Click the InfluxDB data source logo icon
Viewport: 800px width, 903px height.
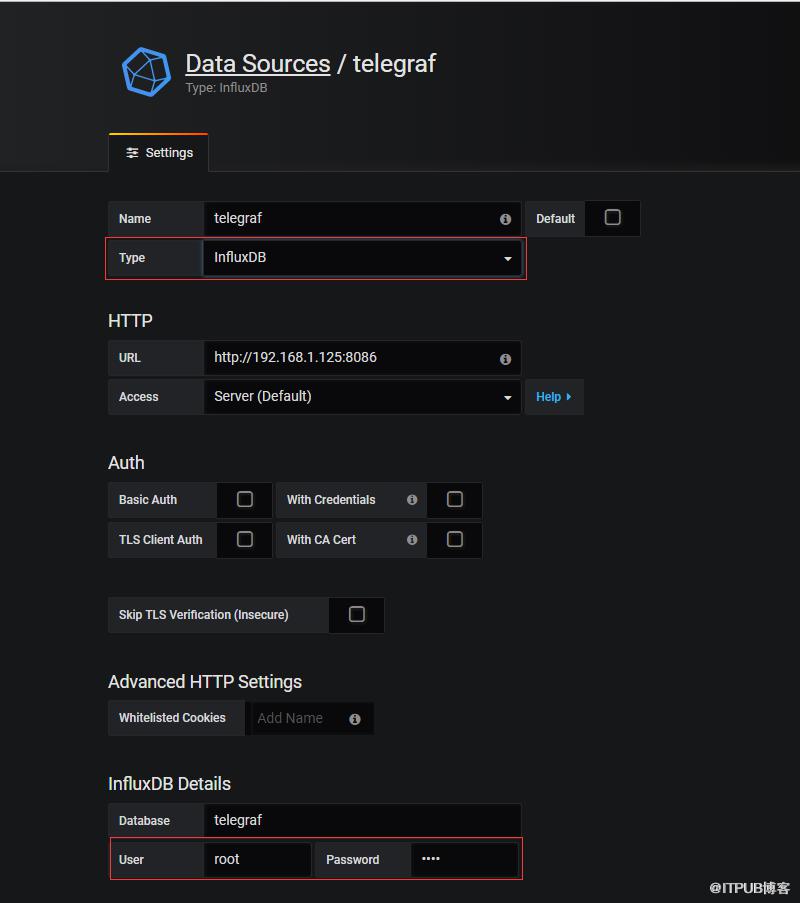pyautogui.click(x=146, y=72)
